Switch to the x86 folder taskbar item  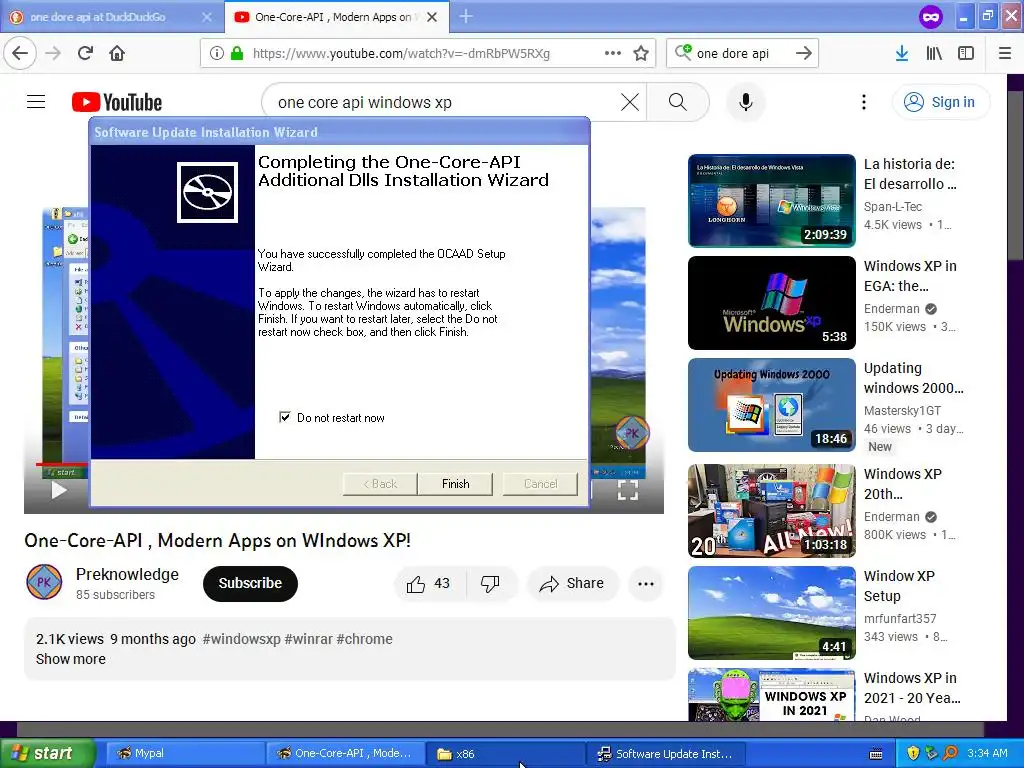504,753
